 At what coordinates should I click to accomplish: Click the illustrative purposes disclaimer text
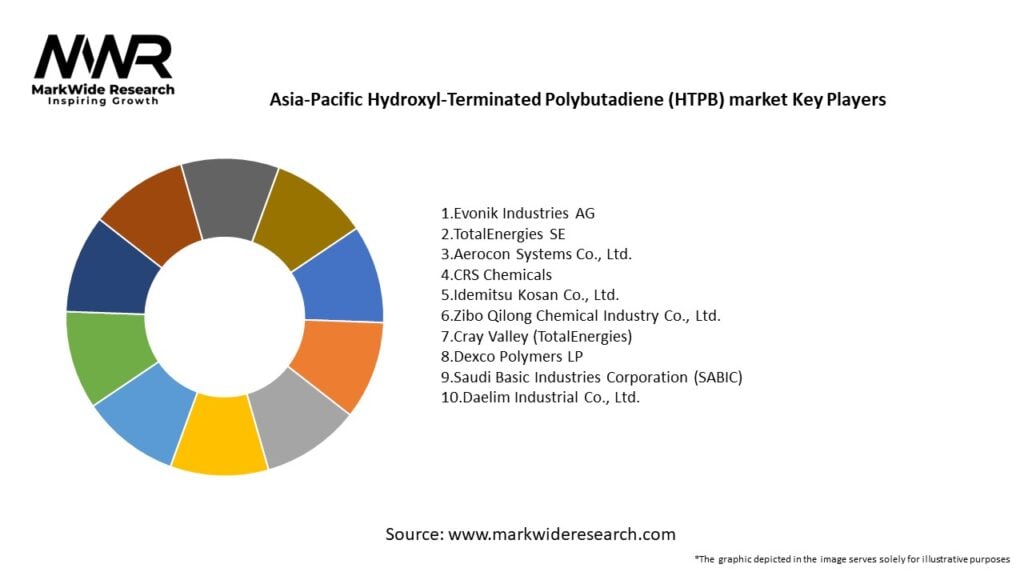tap(852, 559)
